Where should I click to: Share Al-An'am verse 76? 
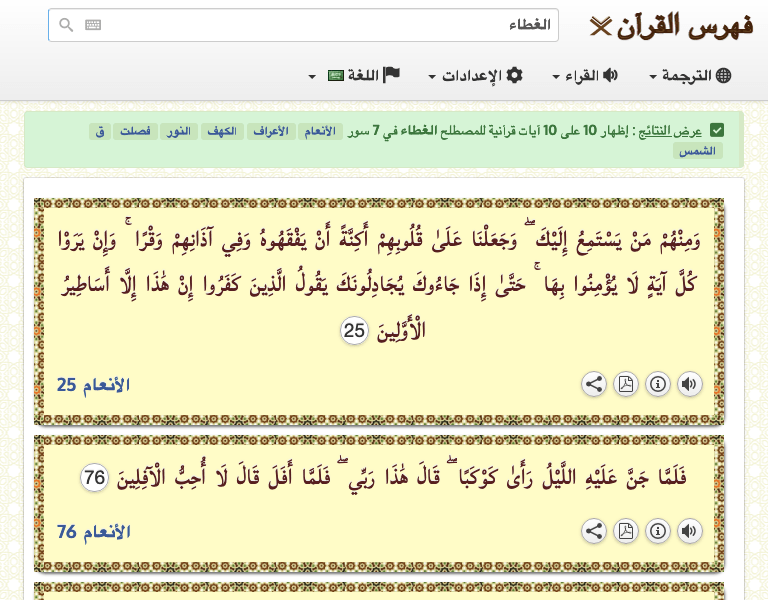tap(594, 531)
